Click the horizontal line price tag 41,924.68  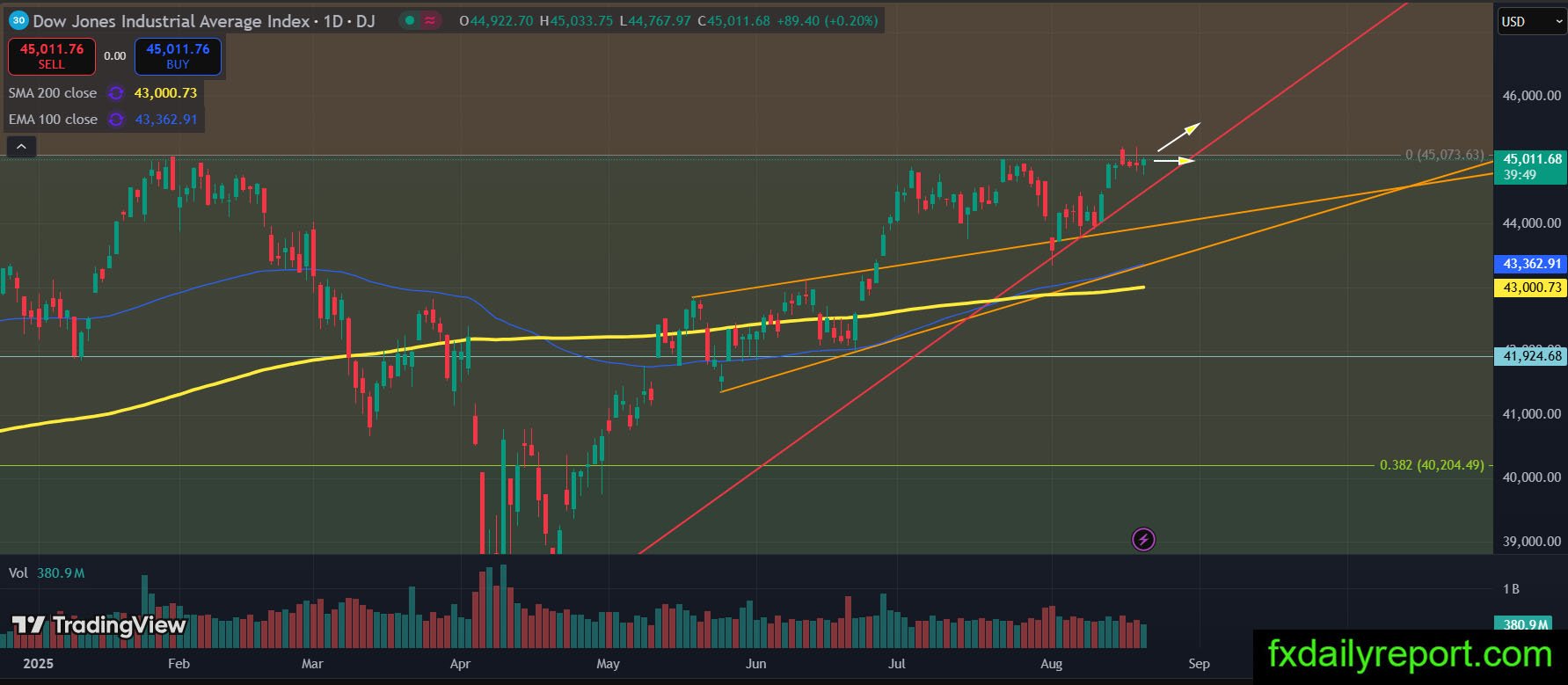click(x=1530, y=356)
